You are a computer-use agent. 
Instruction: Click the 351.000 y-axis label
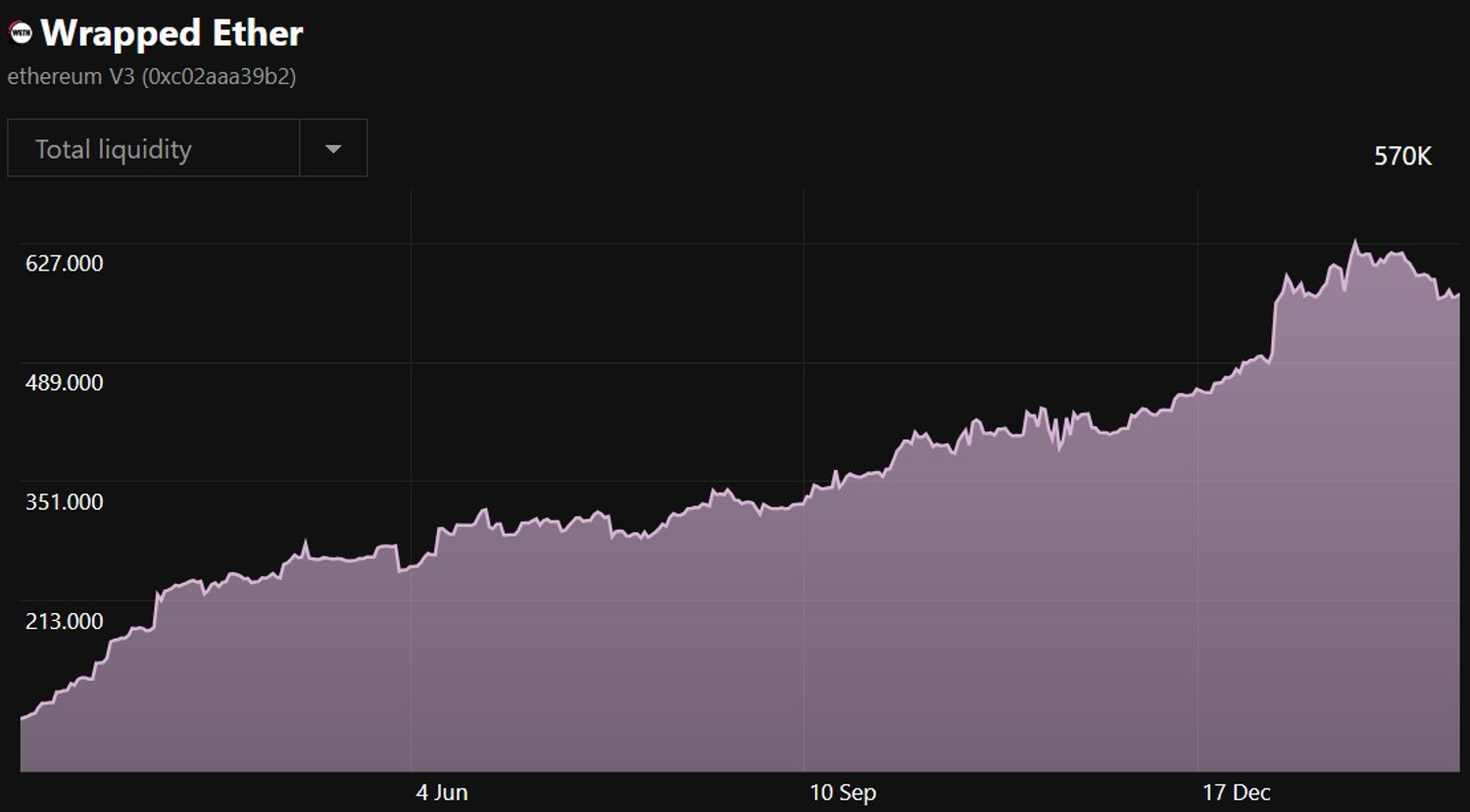pos(64,502)
